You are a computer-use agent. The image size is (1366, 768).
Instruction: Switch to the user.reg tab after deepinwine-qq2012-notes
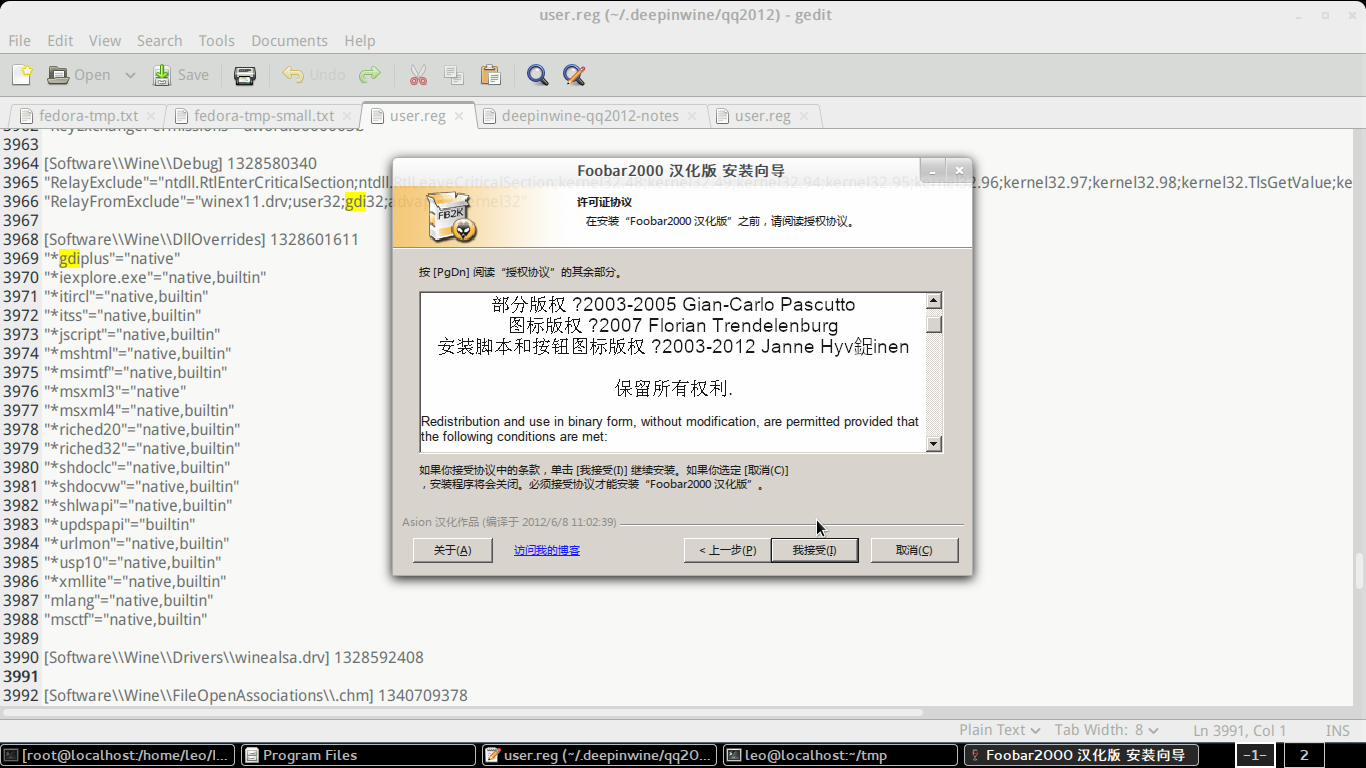[x=762, y=116]
